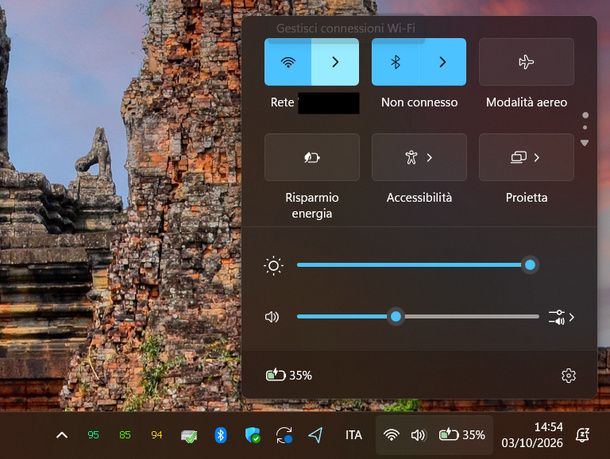Image resolution: width=610 pixels, height=459 pixels.
Task: Click the tray temperature reading 95
Action: point(93,435)
